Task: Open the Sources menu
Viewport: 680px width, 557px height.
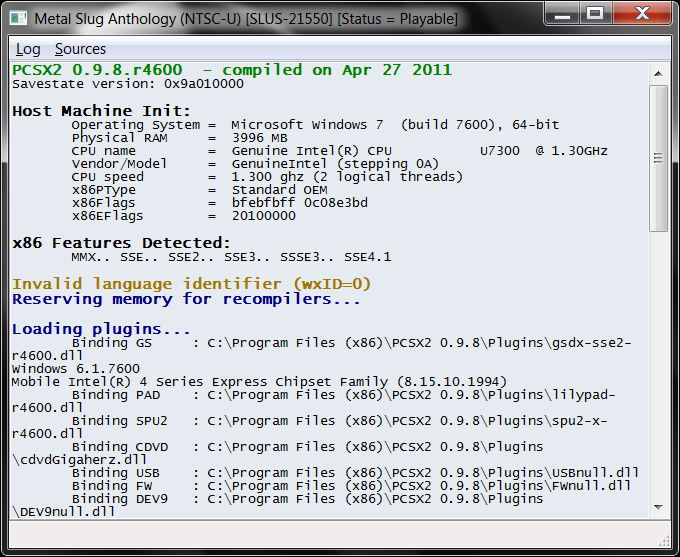Action: click(x=80, y=49)
